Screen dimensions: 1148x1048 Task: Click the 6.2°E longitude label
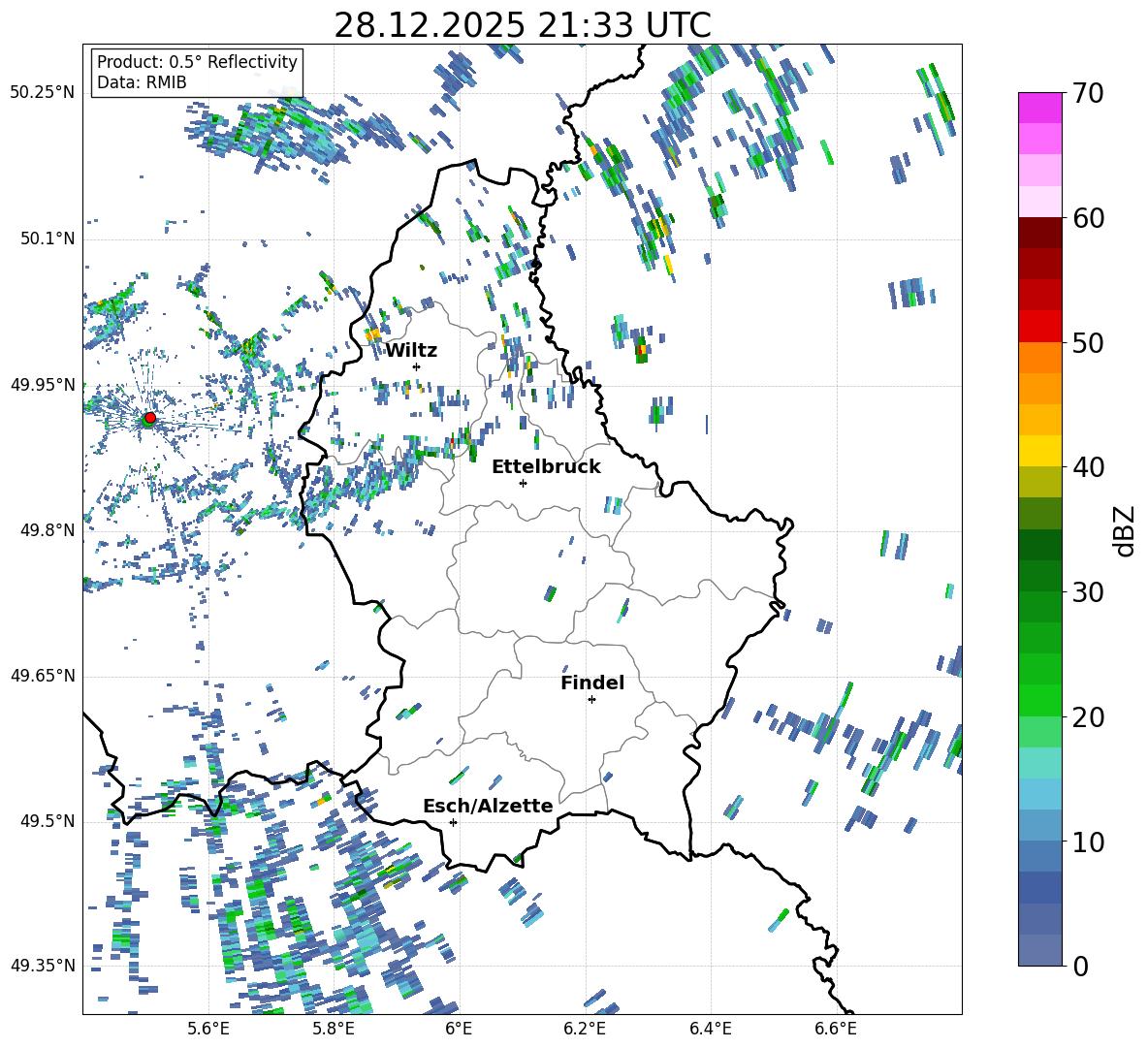(x=585, y=1029)
